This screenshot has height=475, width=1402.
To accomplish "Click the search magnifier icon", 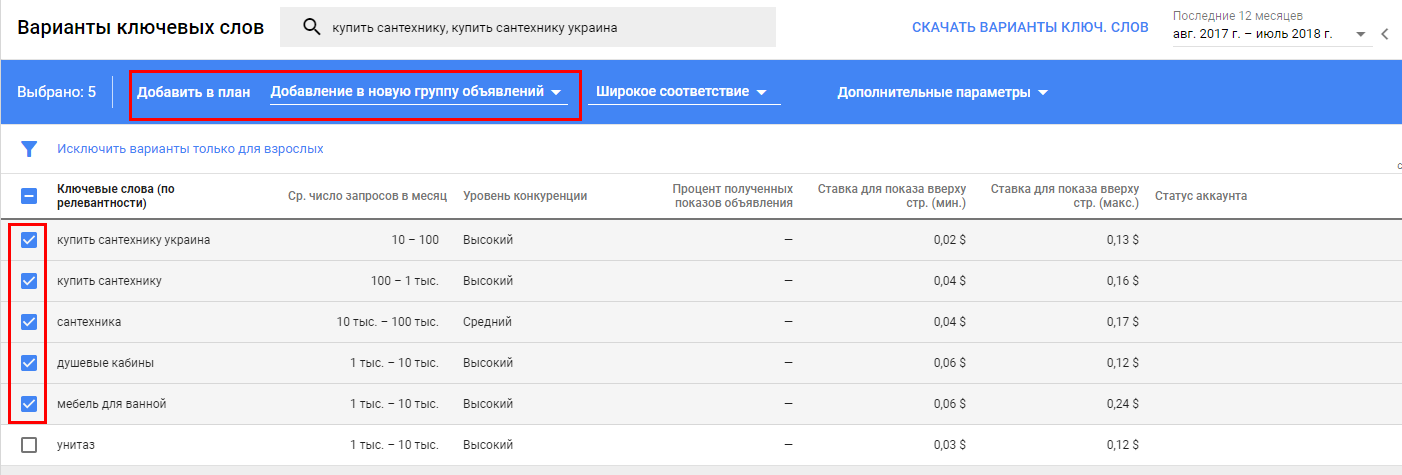I will pyautogui.click(x=312, y=28).
